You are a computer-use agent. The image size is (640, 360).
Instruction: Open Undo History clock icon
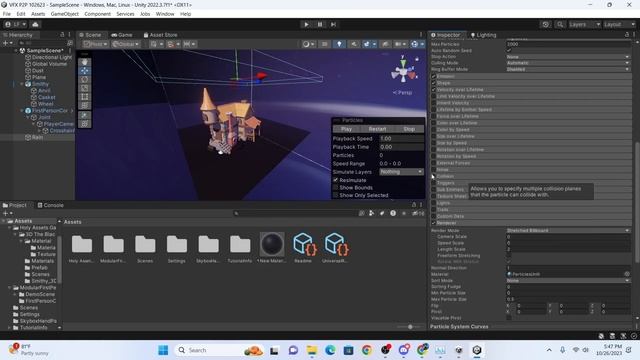point(546,24)
